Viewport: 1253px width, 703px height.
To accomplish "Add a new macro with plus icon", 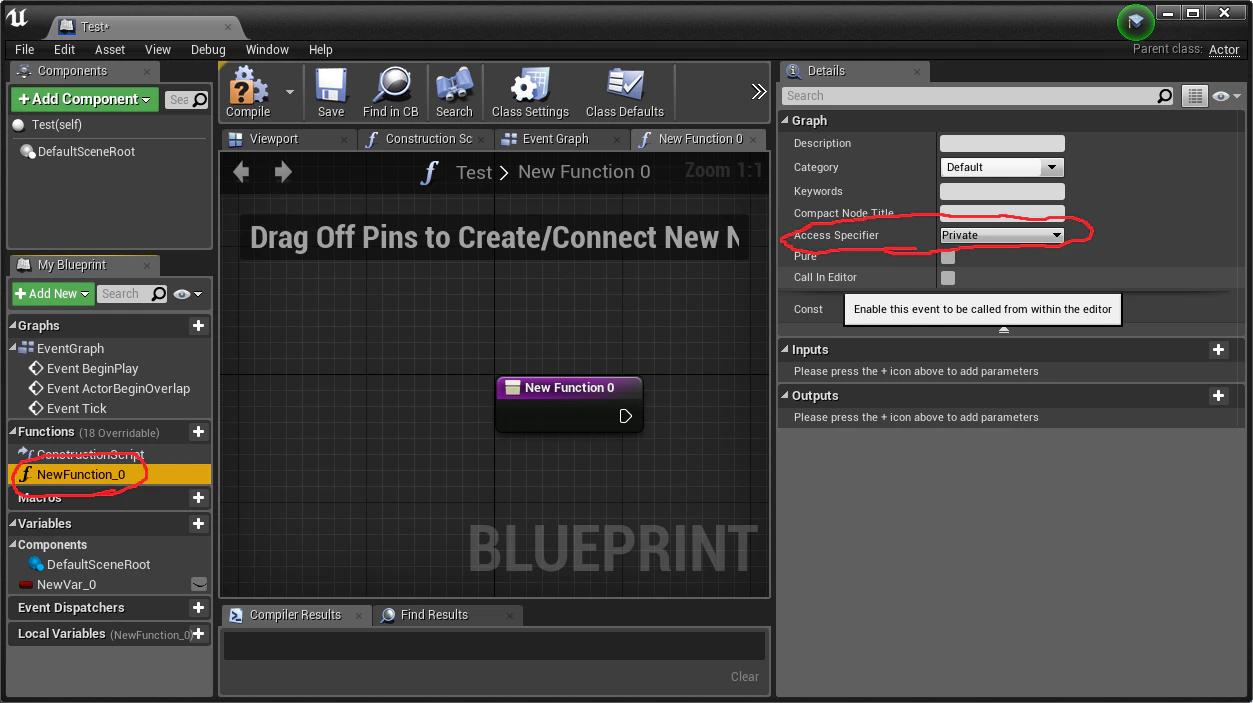I will click(198, 498).
